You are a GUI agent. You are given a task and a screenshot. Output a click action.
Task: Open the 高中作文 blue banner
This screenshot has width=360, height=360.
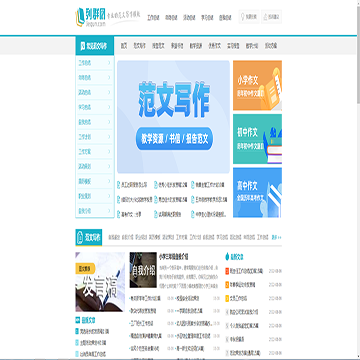[x=257, y=193]
